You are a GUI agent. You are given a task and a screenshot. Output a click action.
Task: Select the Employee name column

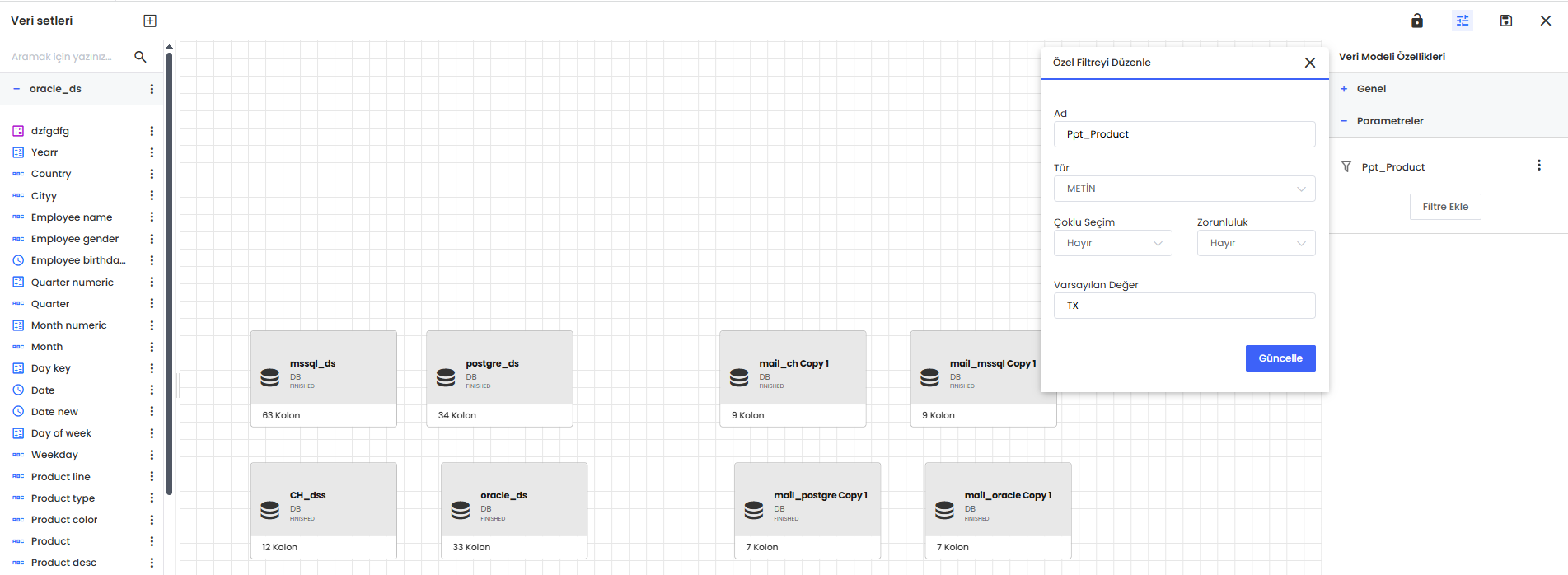[72, 217]
